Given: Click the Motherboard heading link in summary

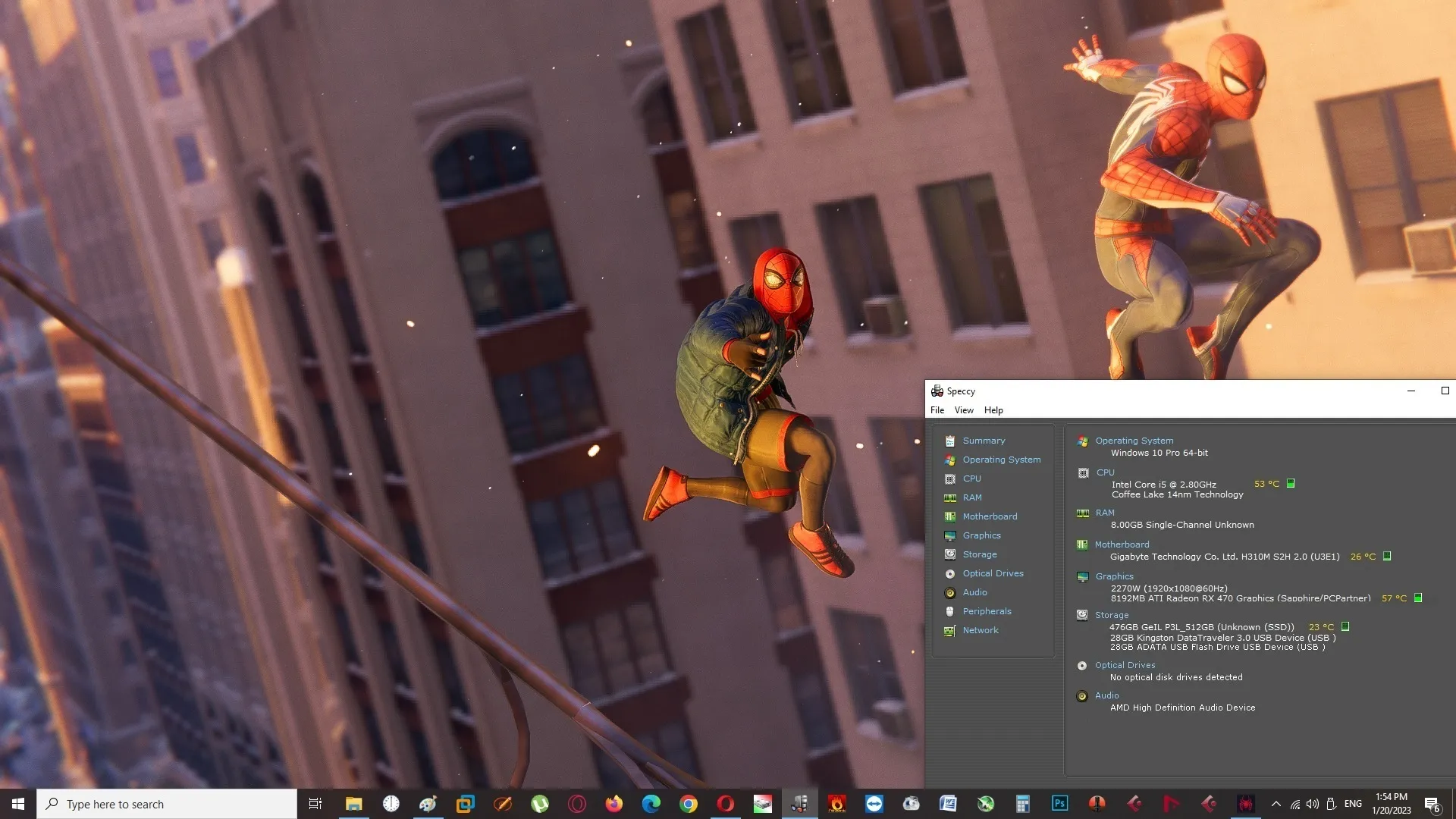Looking at the screenshot, I should [x=1122, y=544].
